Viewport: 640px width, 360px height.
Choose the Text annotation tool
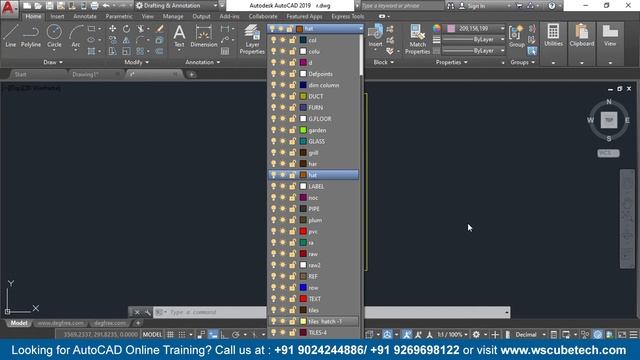click(x=179, y=36)
